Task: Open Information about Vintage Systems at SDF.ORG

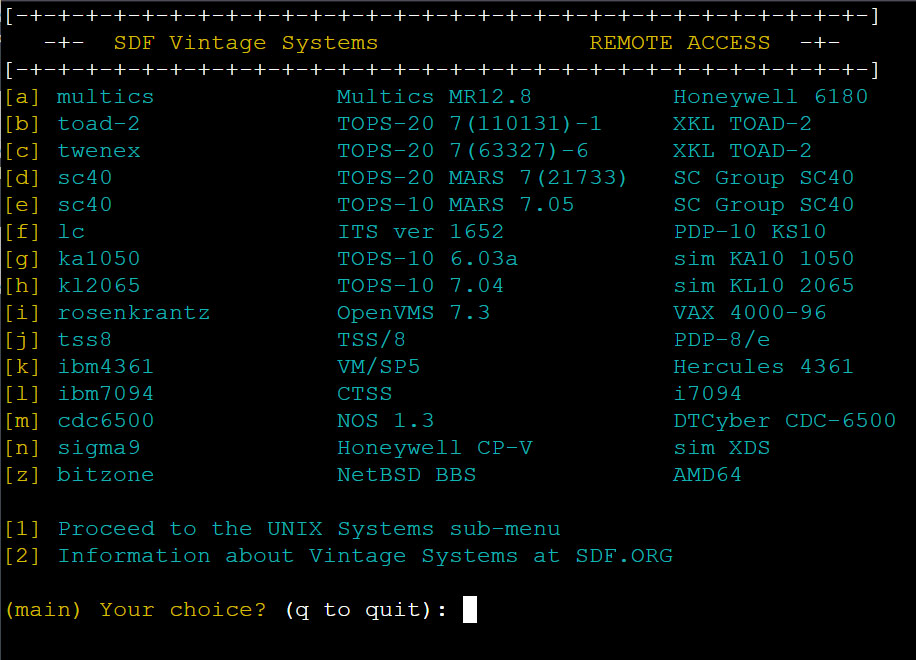Action: [367, 555]
